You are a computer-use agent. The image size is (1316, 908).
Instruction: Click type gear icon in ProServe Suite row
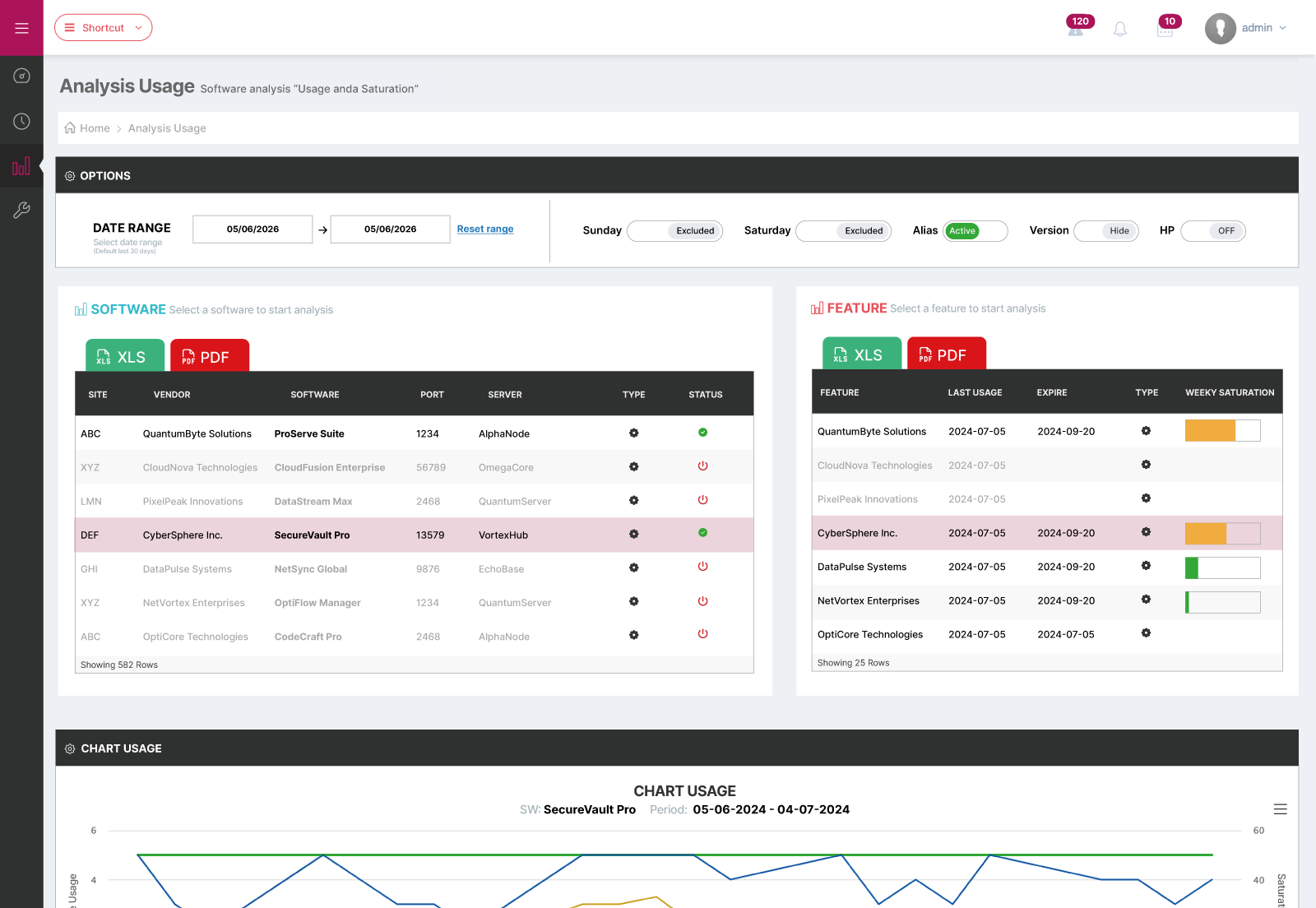tap(633, 433)
